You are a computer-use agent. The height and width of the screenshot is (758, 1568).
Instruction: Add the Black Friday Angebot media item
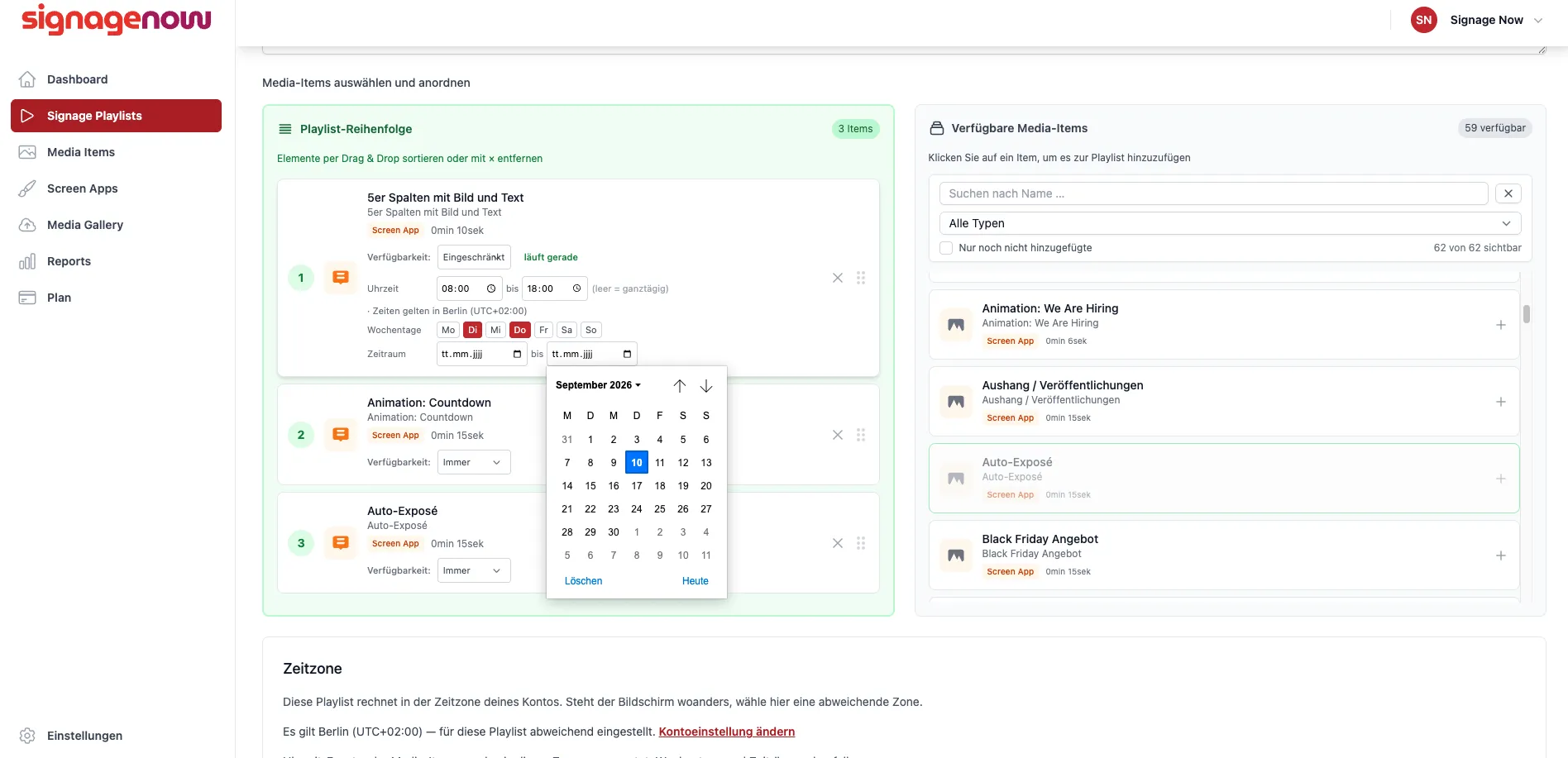point(1501,555)
